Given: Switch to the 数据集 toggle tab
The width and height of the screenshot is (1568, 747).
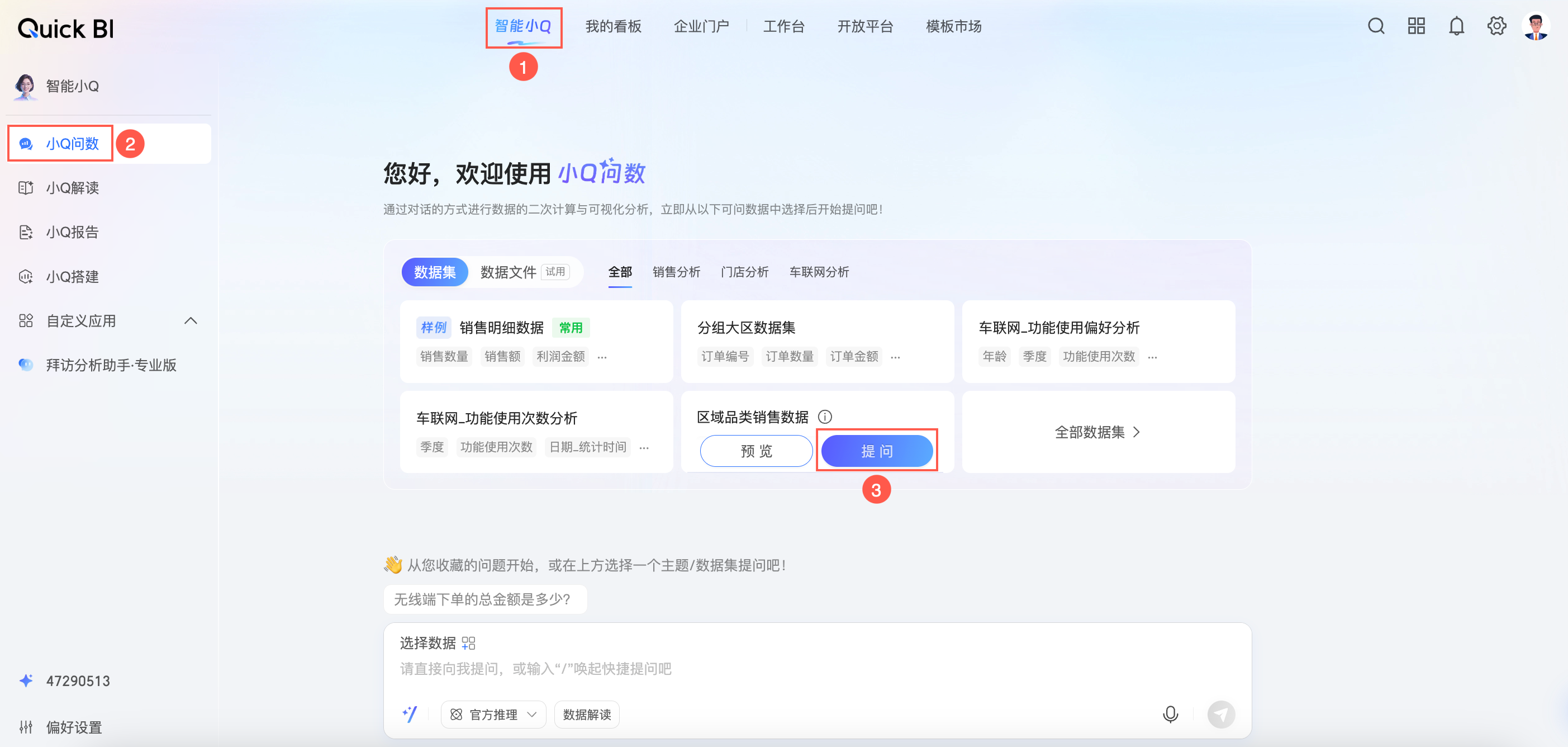Looking at the screenshot, I should pos(435,272).
